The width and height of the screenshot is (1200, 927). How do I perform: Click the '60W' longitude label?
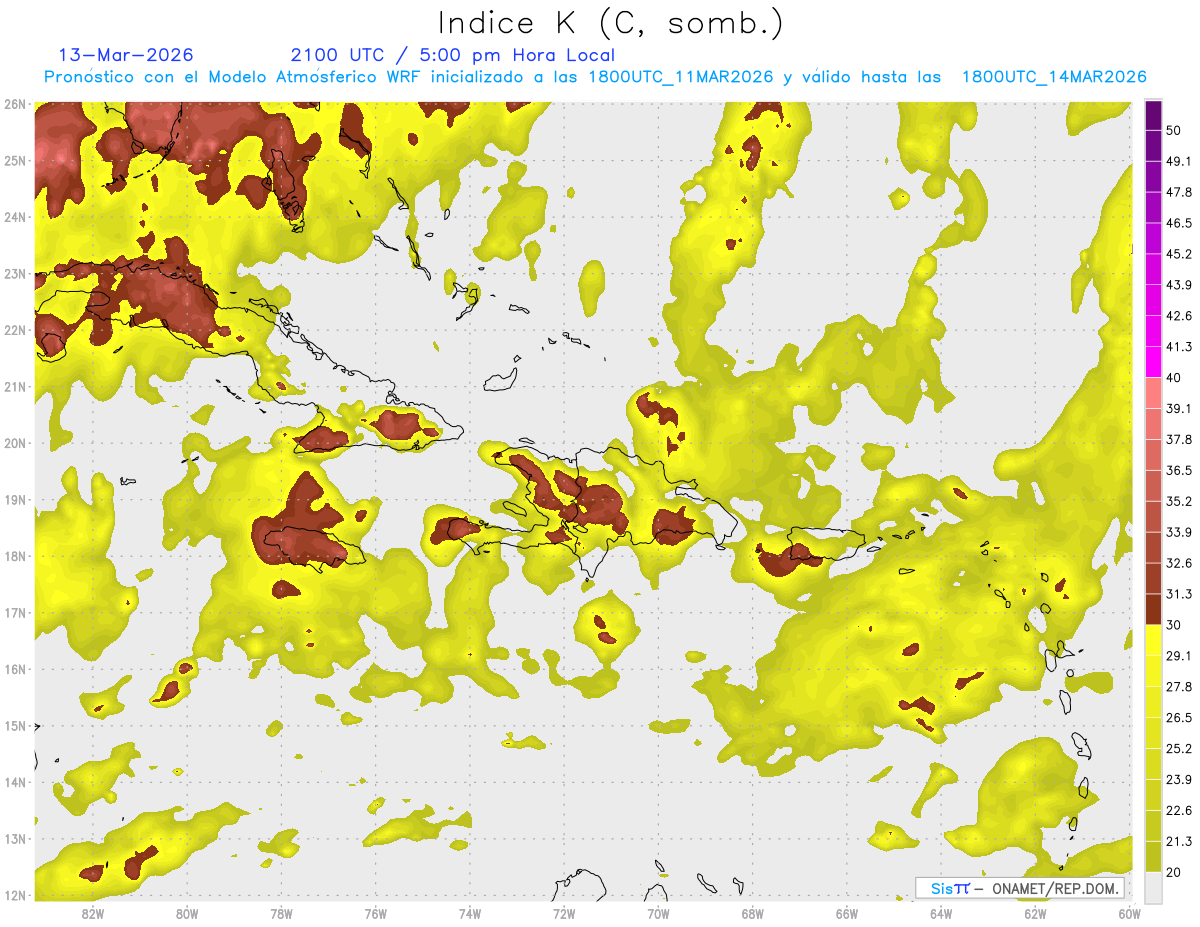pyautogui.click(x=1129, y=913)
